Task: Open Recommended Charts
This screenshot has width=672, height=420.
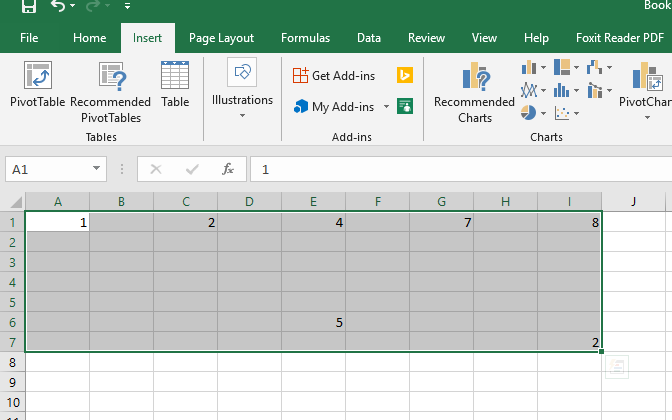Action: point(474,92)
